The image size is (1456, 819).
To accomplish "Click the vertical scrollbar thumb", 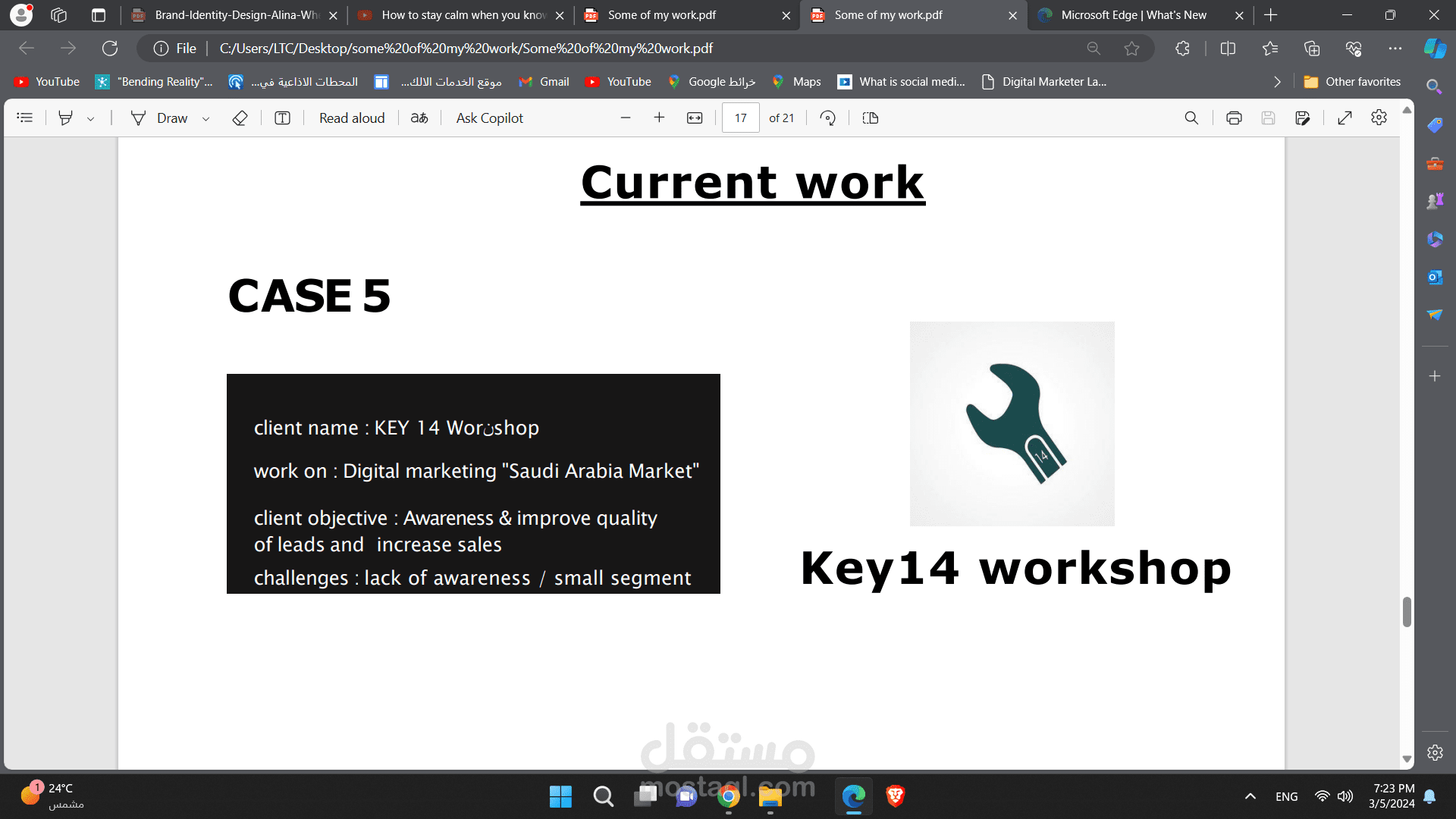I will tap(1407, 611).
